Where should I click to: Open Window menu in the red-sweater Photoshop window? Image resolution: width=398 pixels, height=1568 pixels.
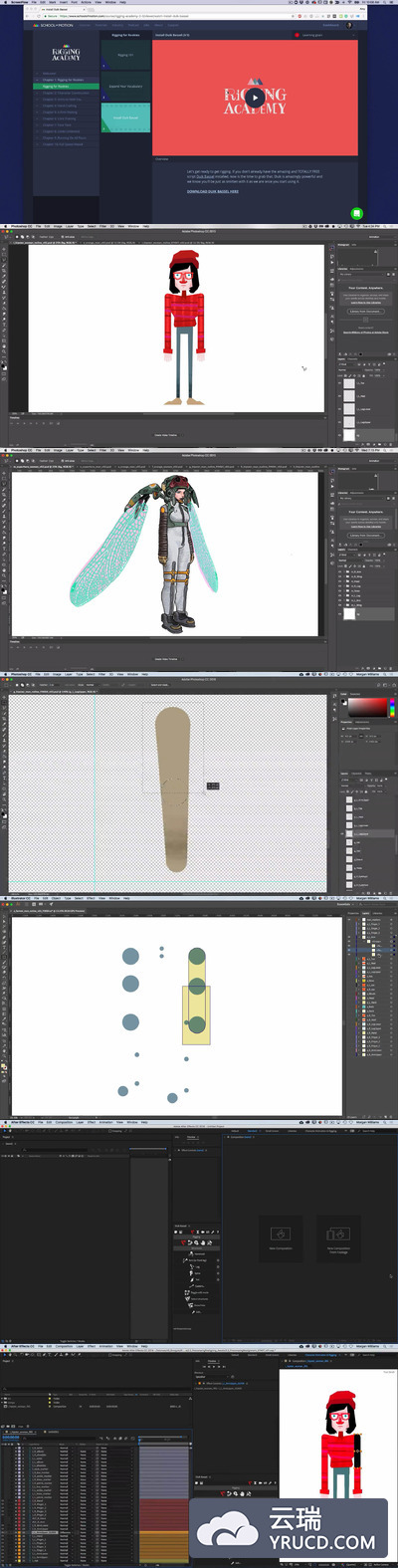[x=132, y=227]
